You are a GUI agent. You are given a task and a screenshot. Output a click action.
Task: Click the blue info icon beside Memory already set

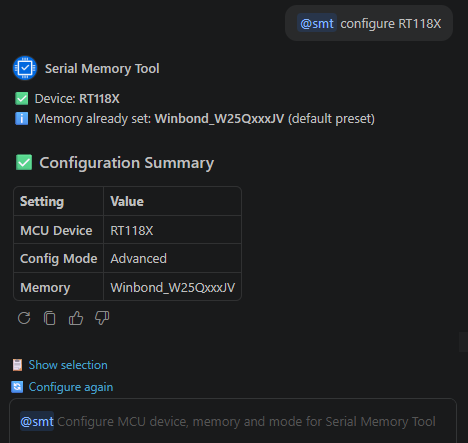coord(22,119)
